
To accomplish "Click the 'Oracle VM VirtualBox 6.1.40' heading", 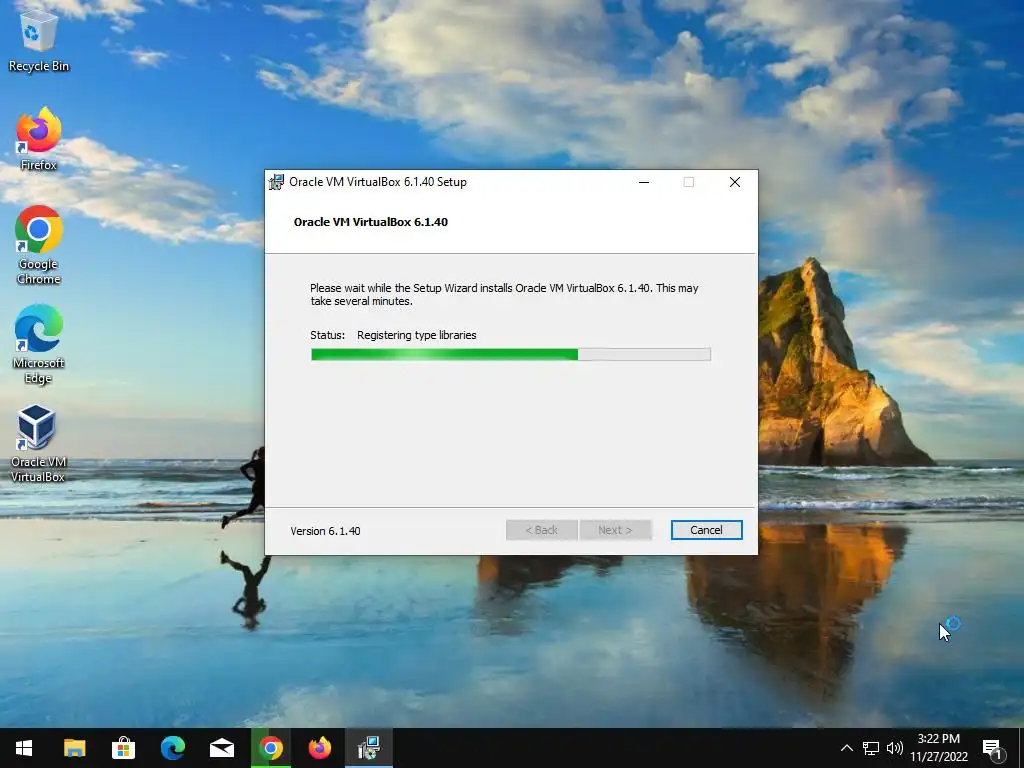I will (370, 222).
